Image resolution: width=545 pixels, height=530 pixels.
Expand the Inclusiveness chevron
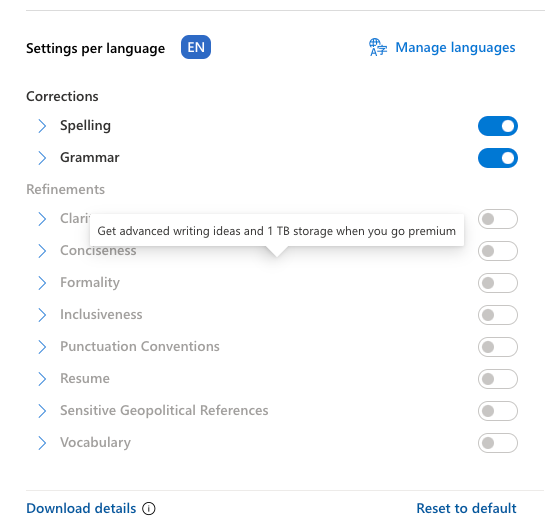pos(42,315)
